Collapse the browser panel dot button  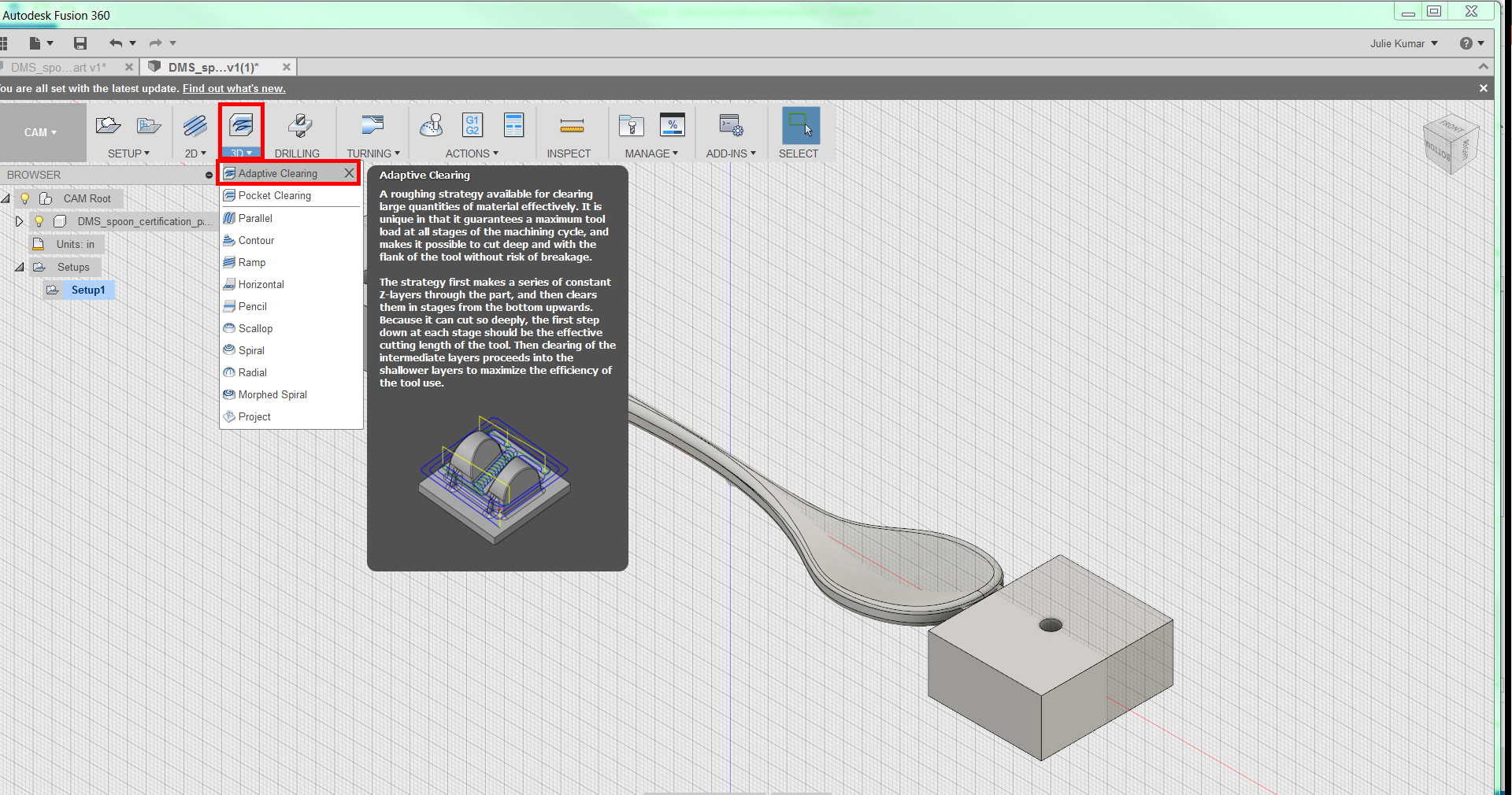(x=209, y=175)
